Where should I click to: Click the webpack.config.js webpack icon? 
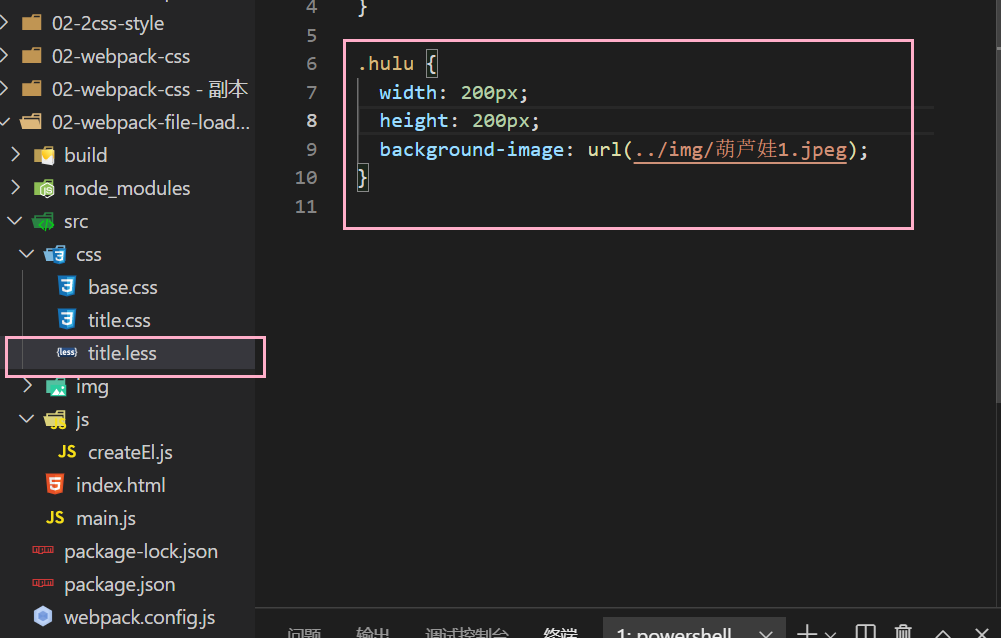(43, 616)
